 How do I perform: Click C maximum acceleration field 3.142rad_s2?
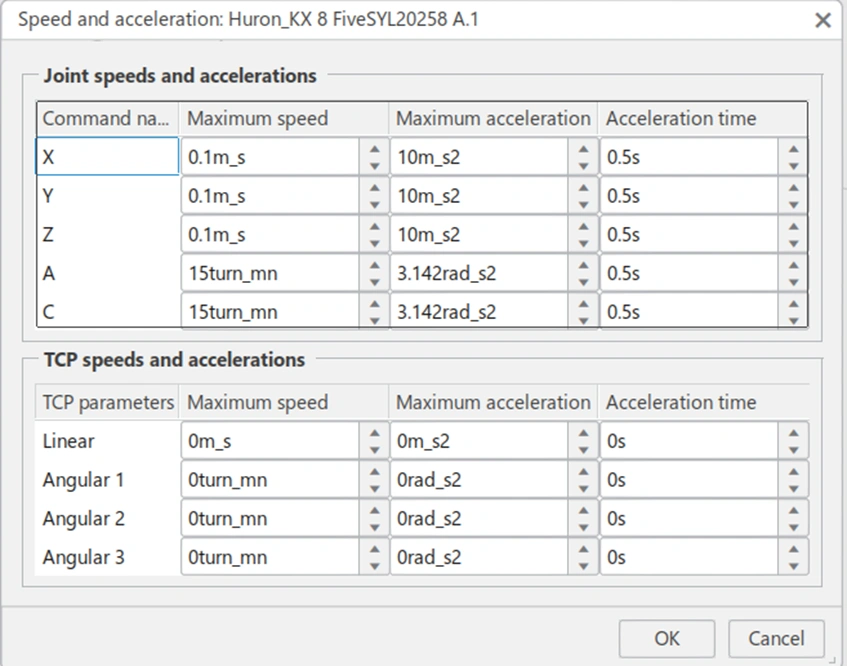478,312
